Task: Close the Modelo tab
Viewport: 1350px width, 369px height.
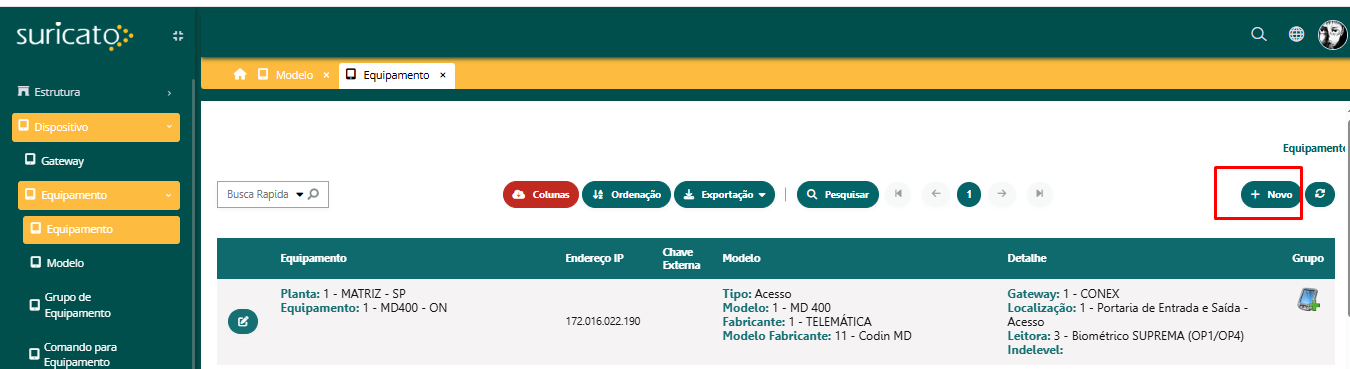Action: point(326,75)
